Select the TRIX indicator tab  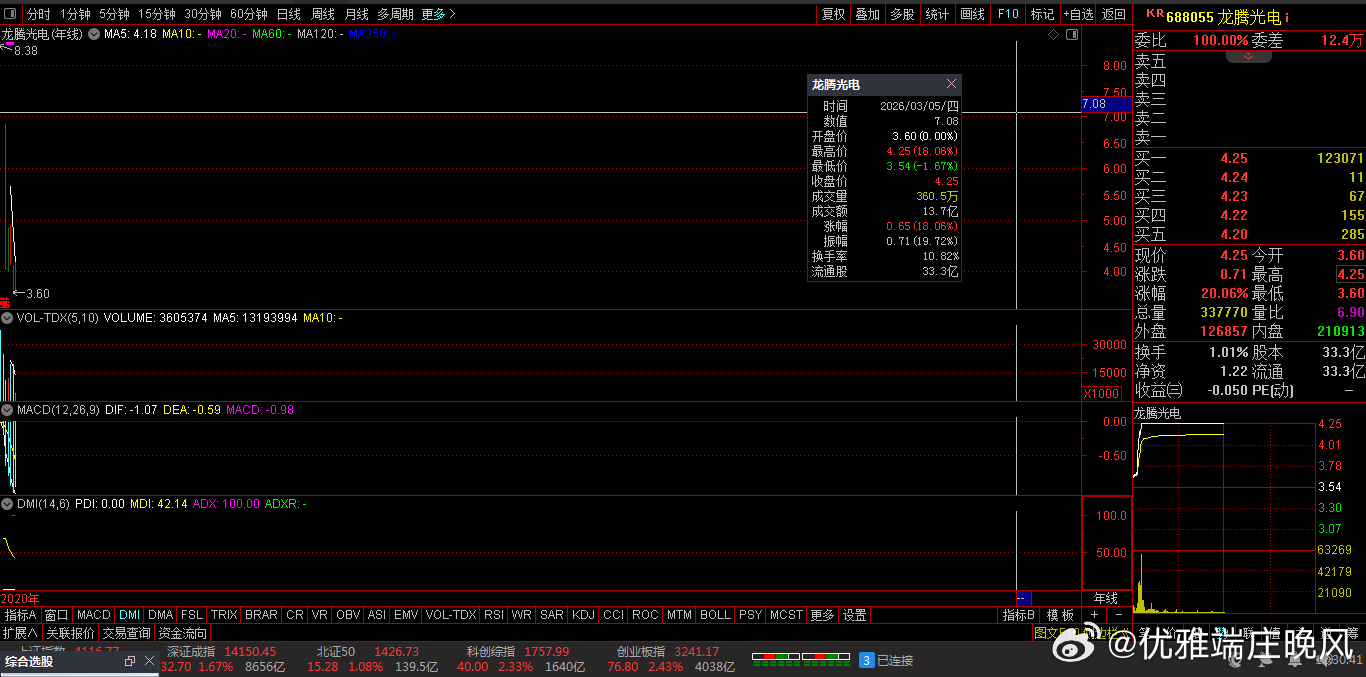click(x=224, y=615)
